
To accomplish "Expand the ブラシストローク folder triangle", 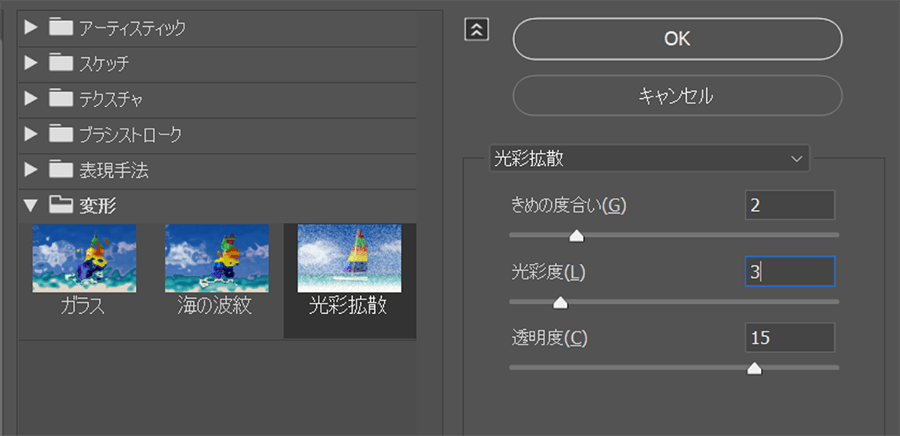I will [31, 133].
